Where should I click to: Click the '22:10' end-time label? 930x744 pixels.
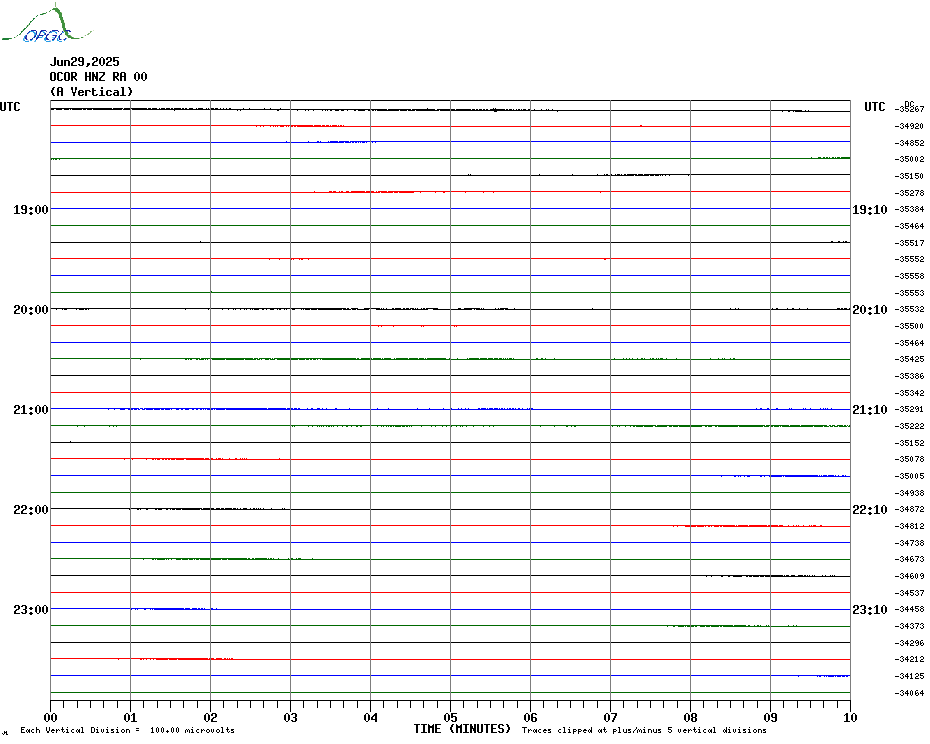click(870, 510)
